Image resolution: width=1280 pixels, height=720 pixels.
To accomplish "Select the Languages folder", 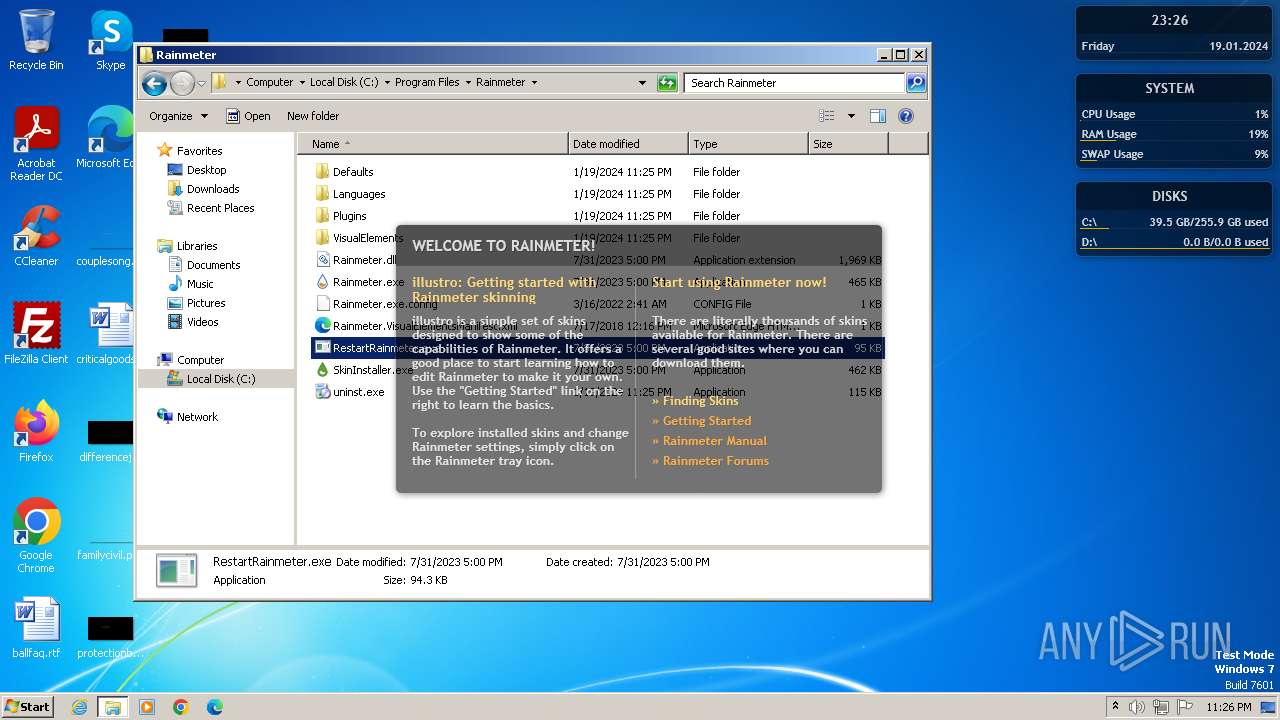I will (x=359, y=194).
